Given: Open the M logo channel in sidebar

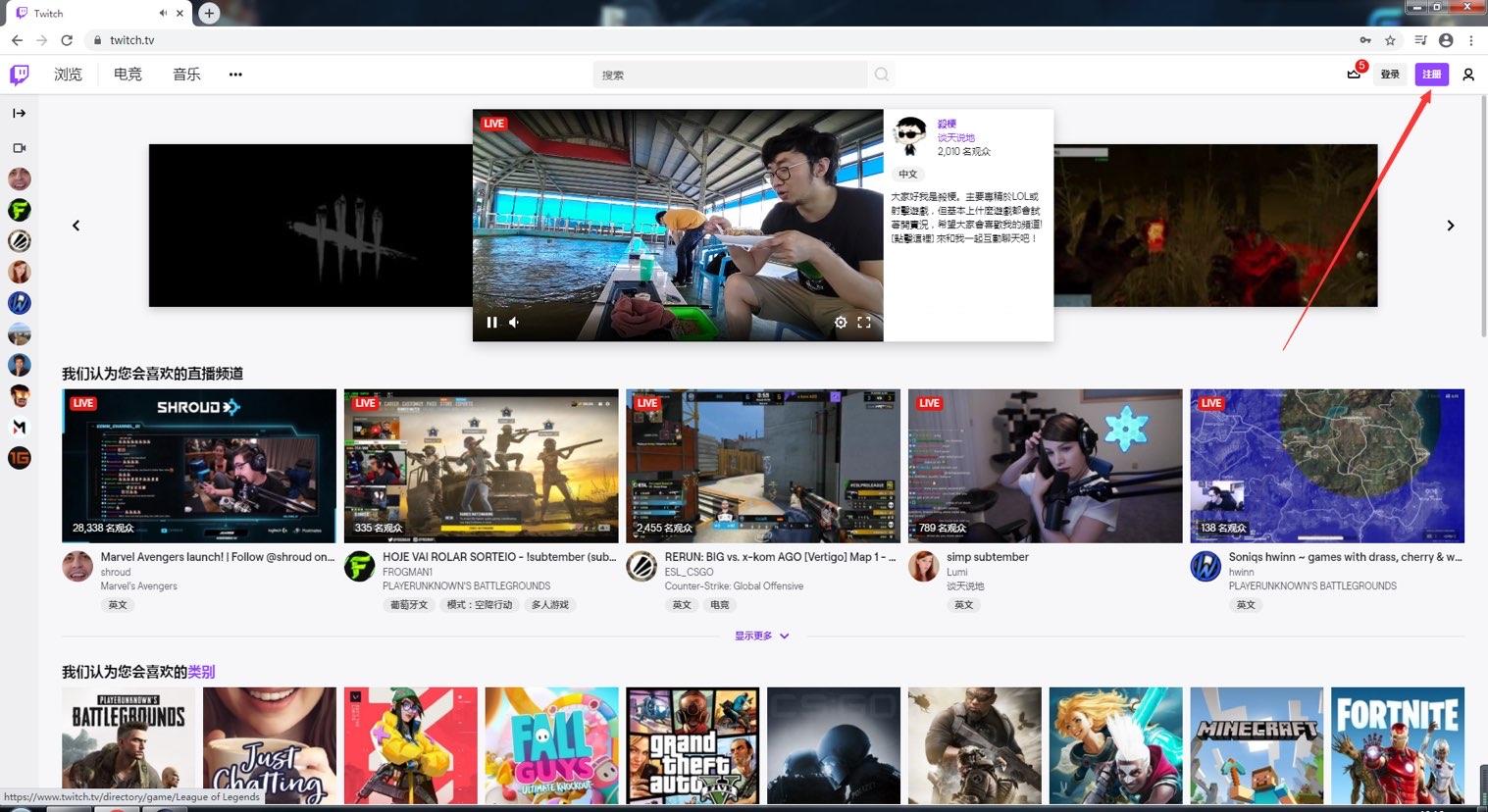Looking at the screenshot, I should pyautogui.click(x=19, y=427).
